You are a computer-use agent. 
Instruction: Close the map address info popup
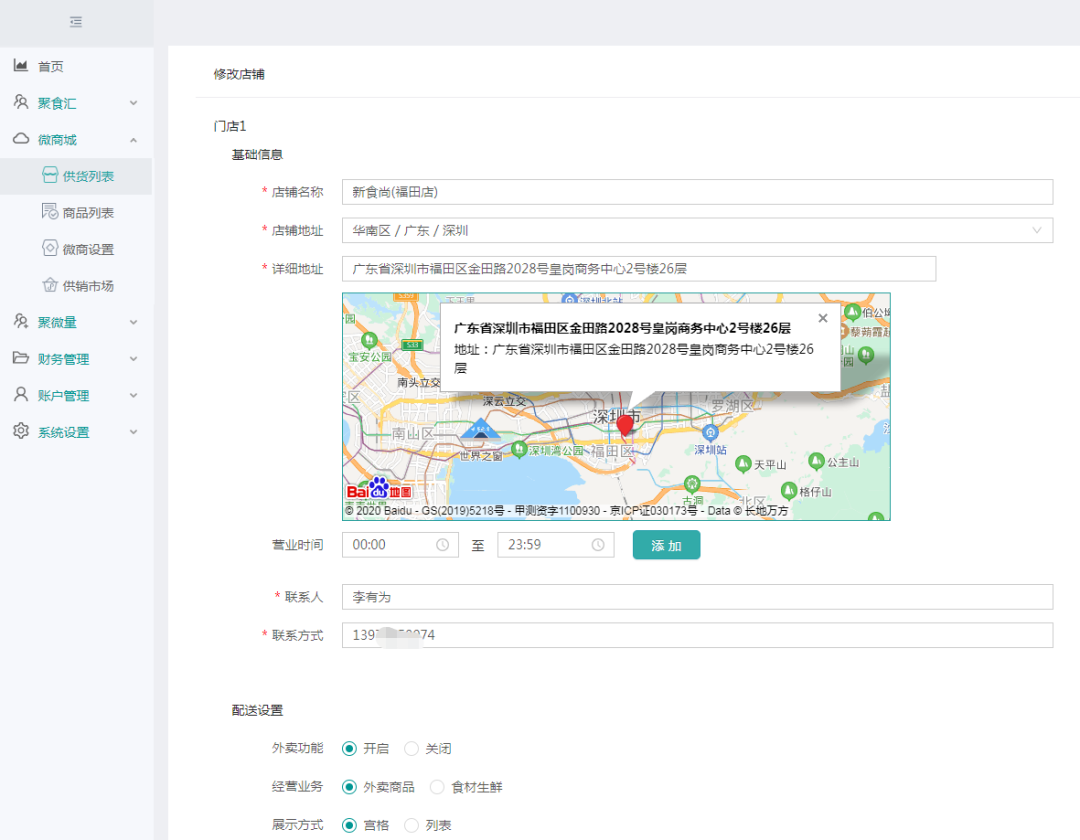(x=822, y=318)
